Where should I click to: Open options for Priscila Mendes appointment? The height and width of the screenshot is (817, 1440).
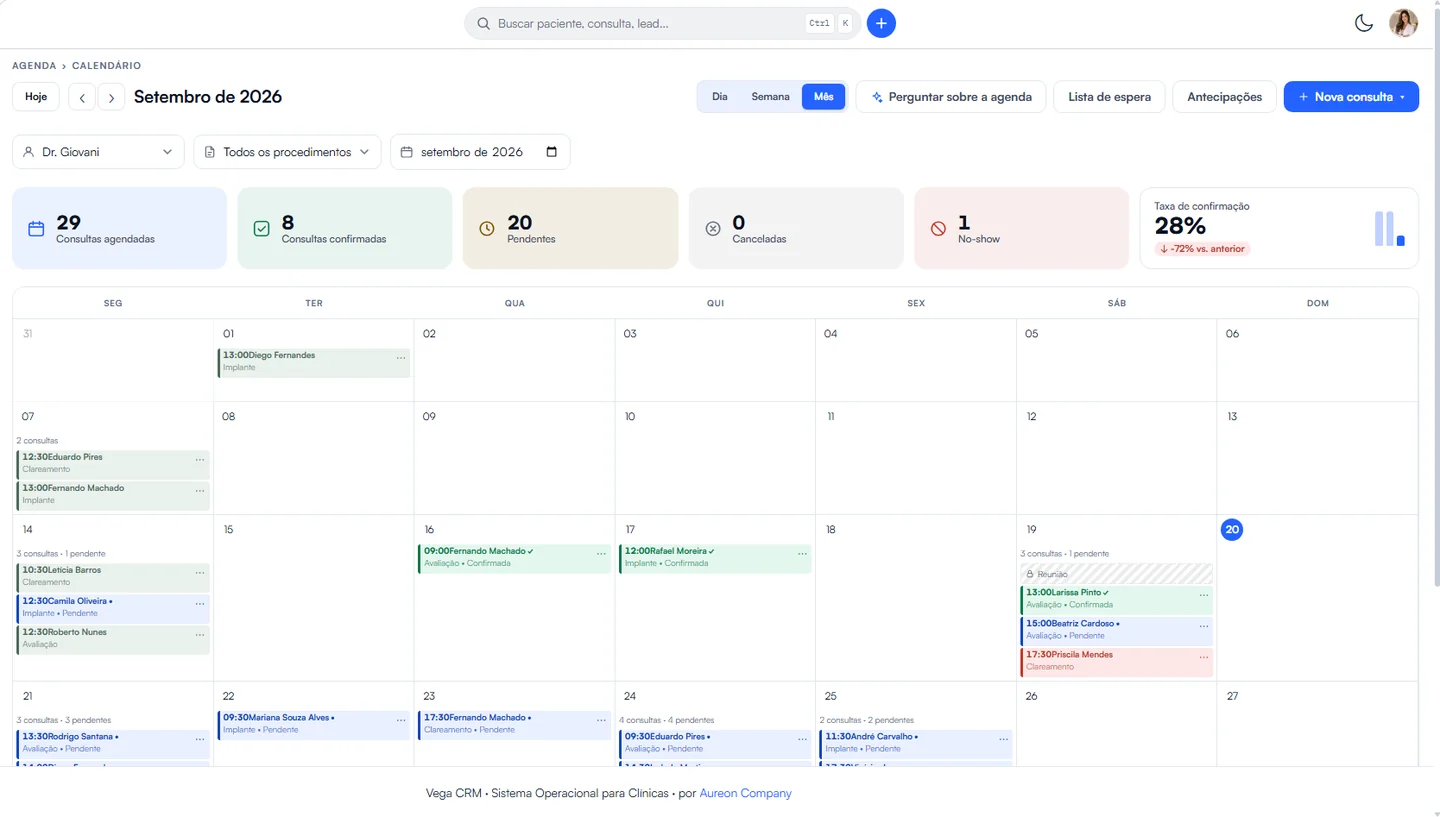(x=1204, y=656)
